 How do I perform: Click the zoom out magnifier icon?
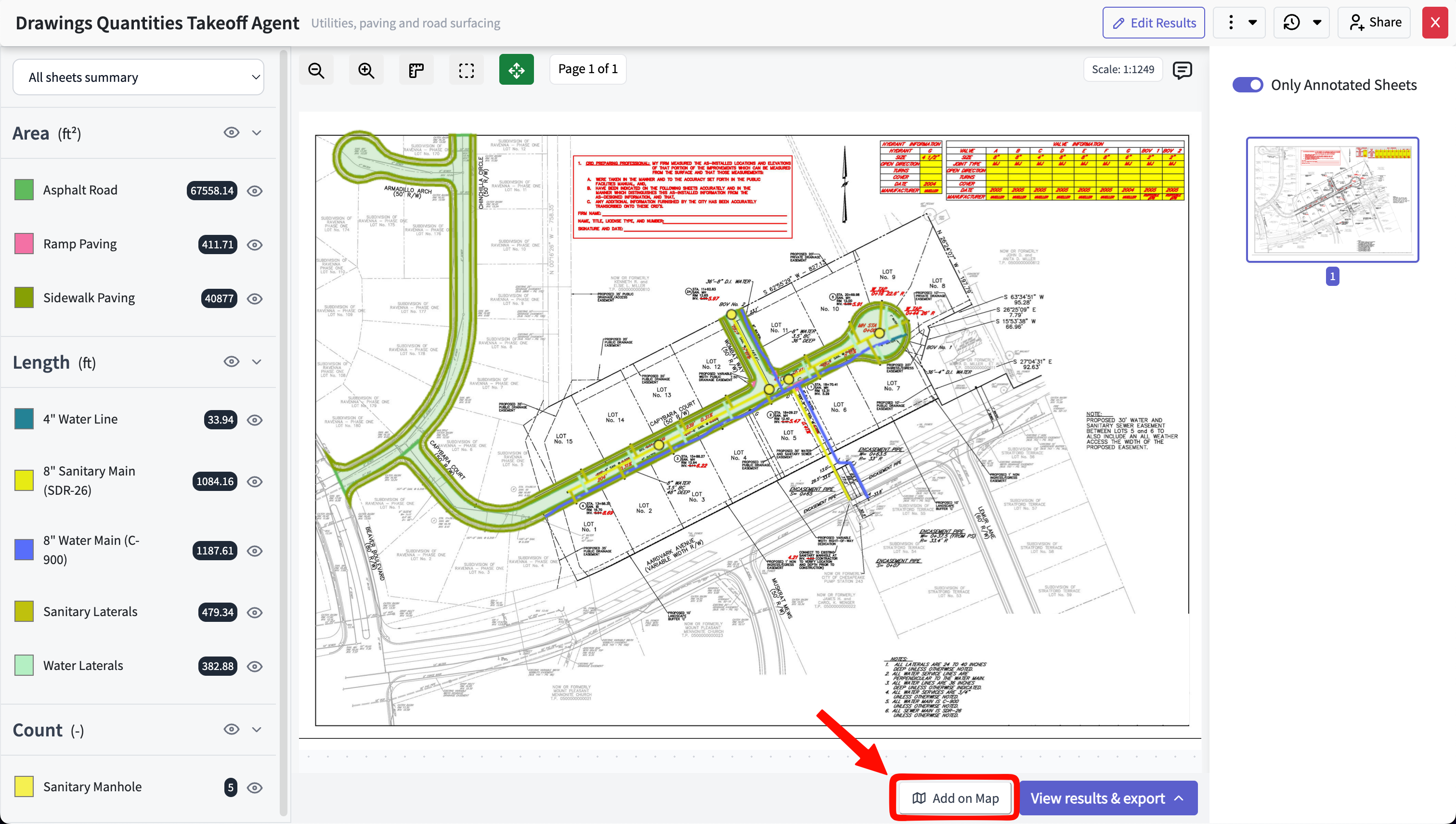[316, 70]
